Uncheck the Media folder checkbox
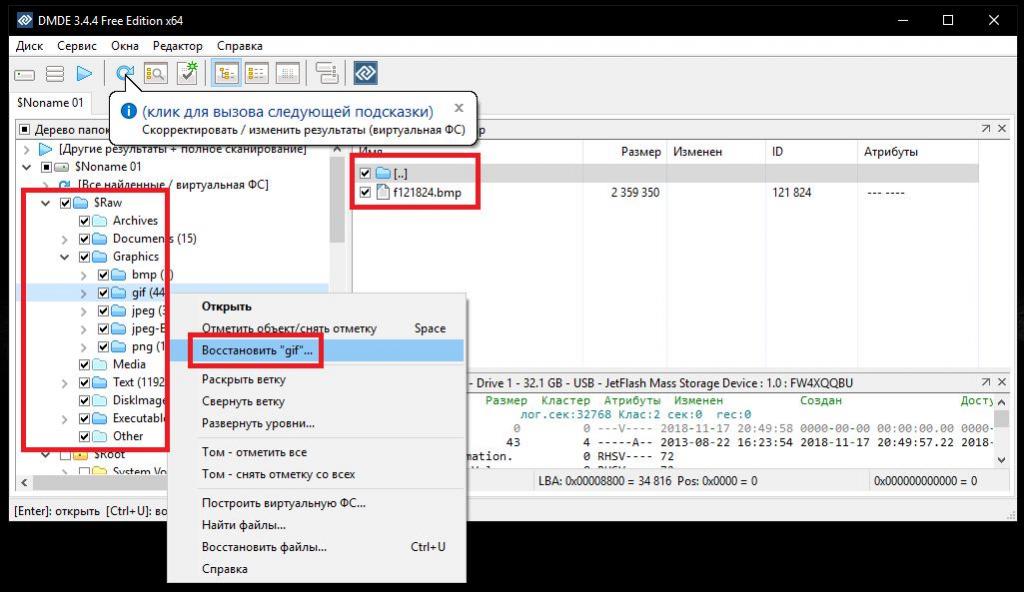The image size is (1024, 592). pos(85,364)
